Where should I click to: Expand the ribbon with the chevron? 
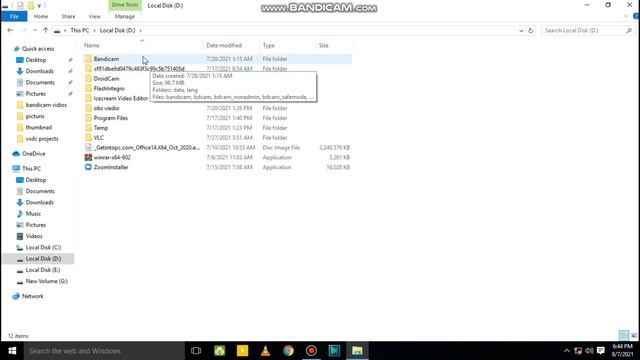click(x=626, y=16)
